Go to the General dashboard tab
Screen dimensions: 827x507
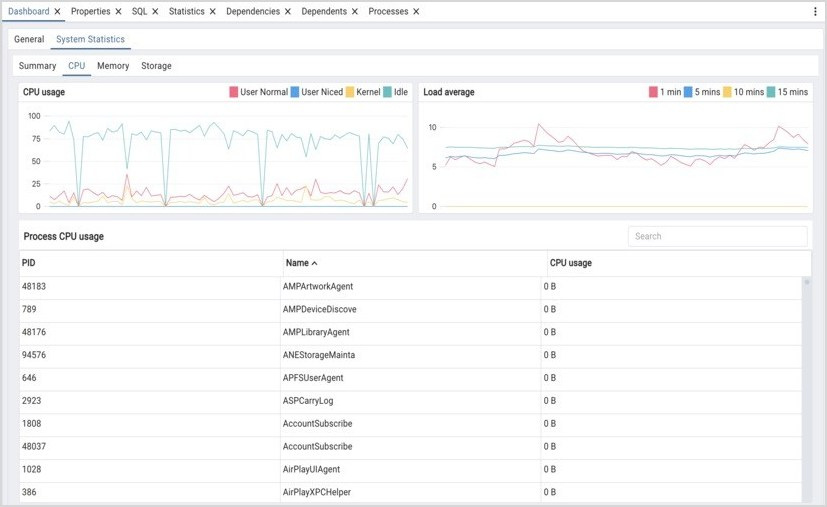click(29, 39)
